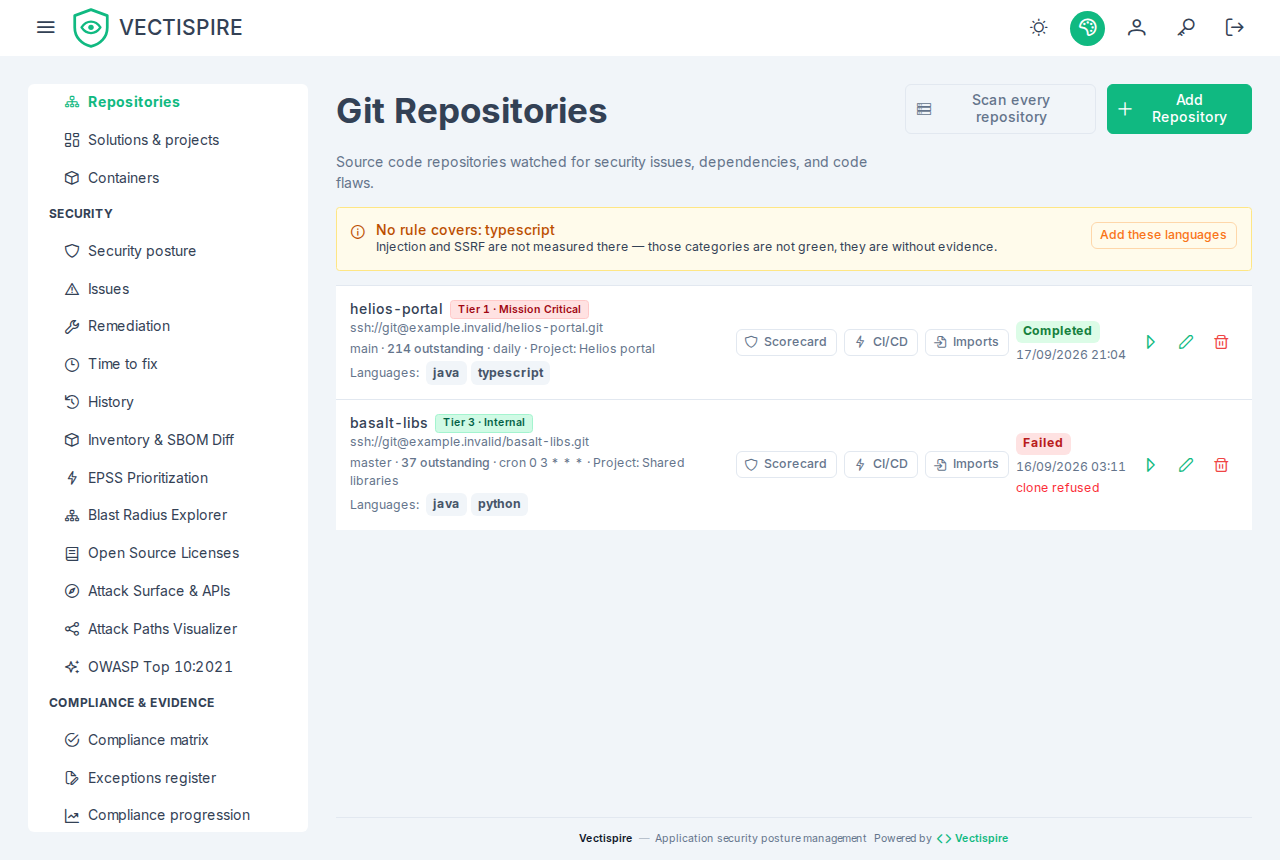Open Scorecard for helios-portal
Viewport: 1280px width, 860px height.
(x=786, y=342)
